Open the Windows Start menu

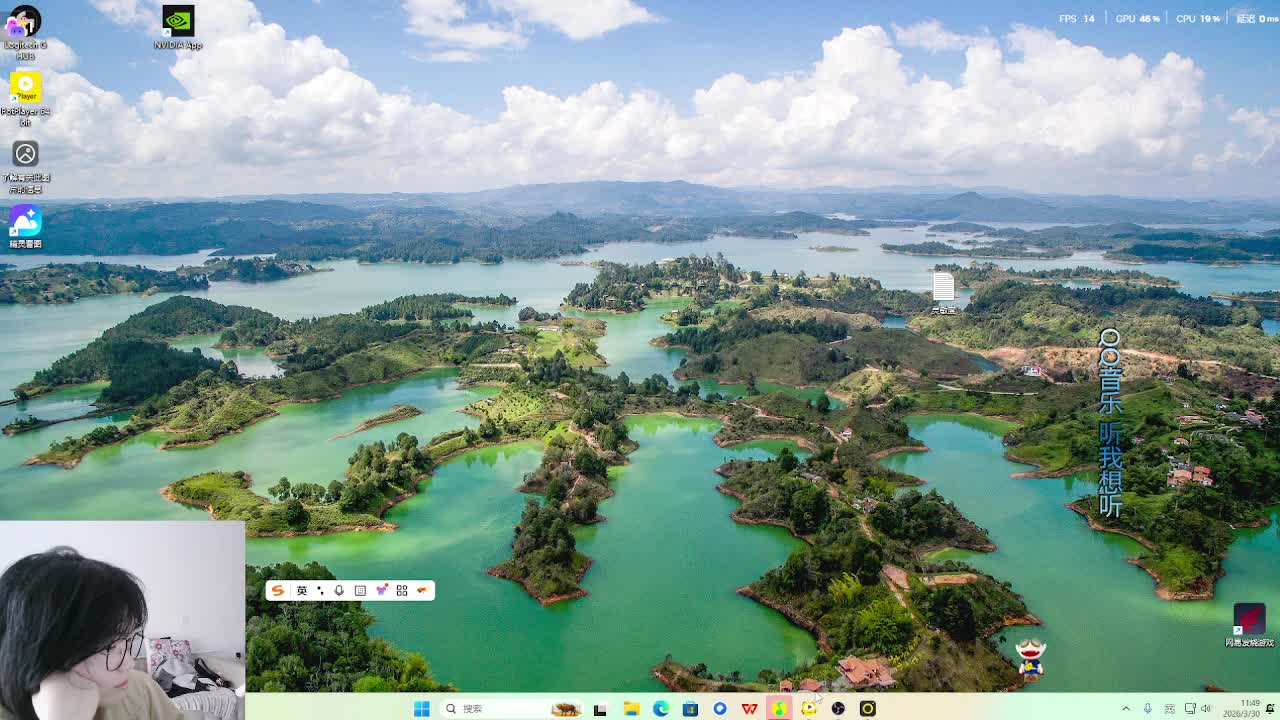[422, 708]
